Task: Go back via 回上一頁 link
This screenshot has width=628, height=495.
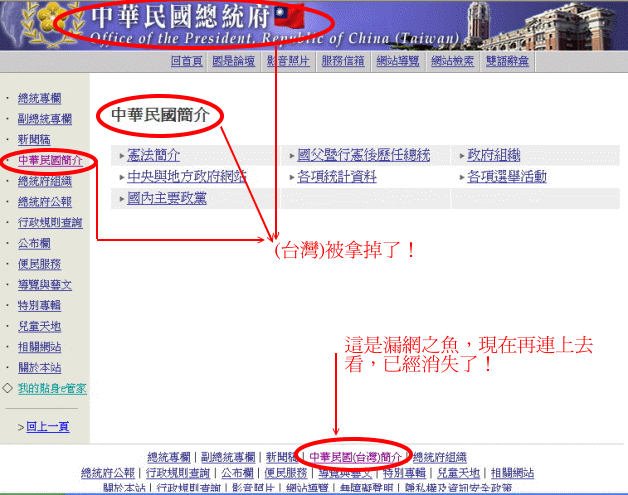Action: tap(48, 427)
